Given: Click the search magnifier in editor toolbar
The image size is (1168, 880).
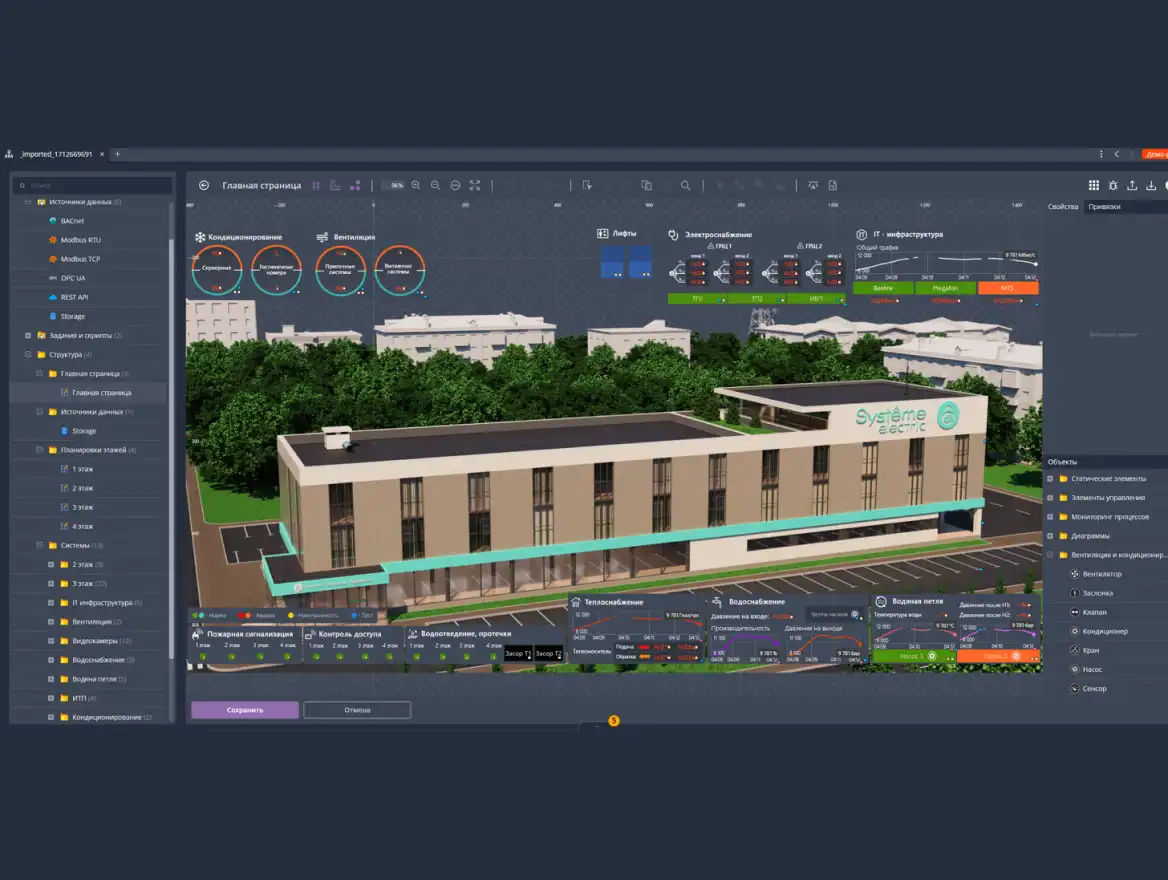Looking at the screenshot, I should point(685,185).
